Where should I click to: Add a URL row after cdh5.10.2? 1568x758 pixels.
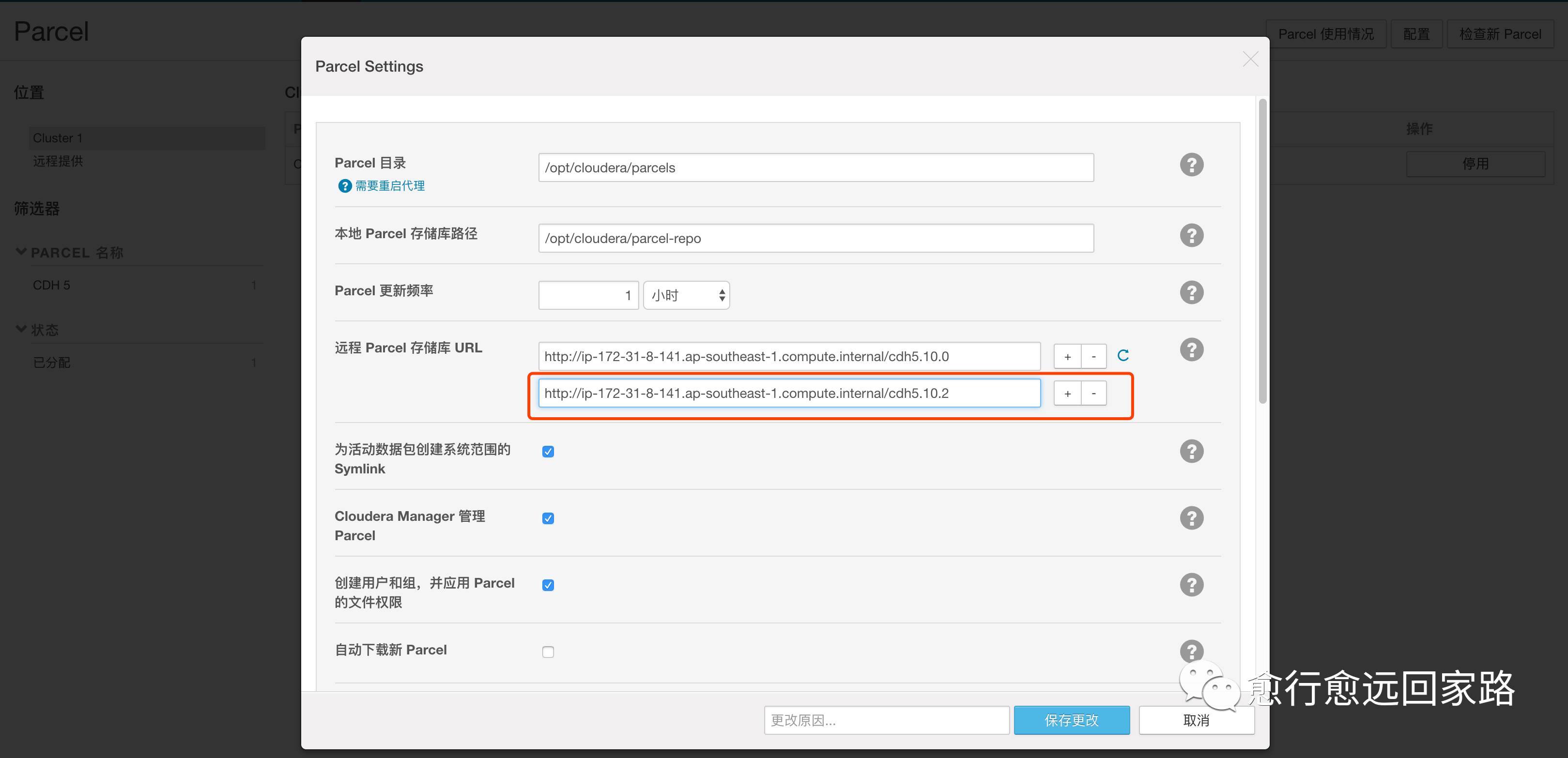[1067, 394]
